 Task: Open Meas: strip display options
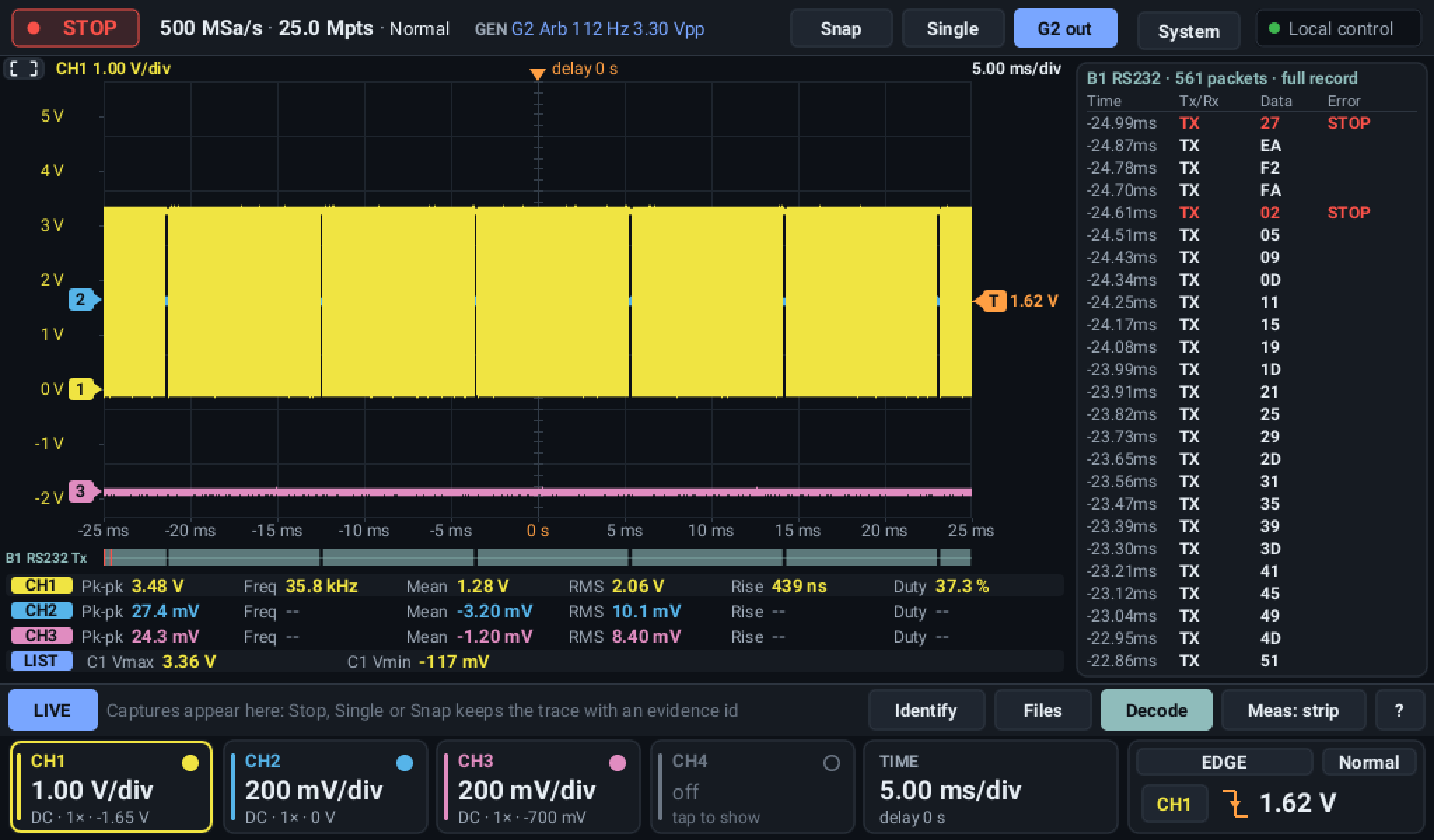pos(1293,710)
